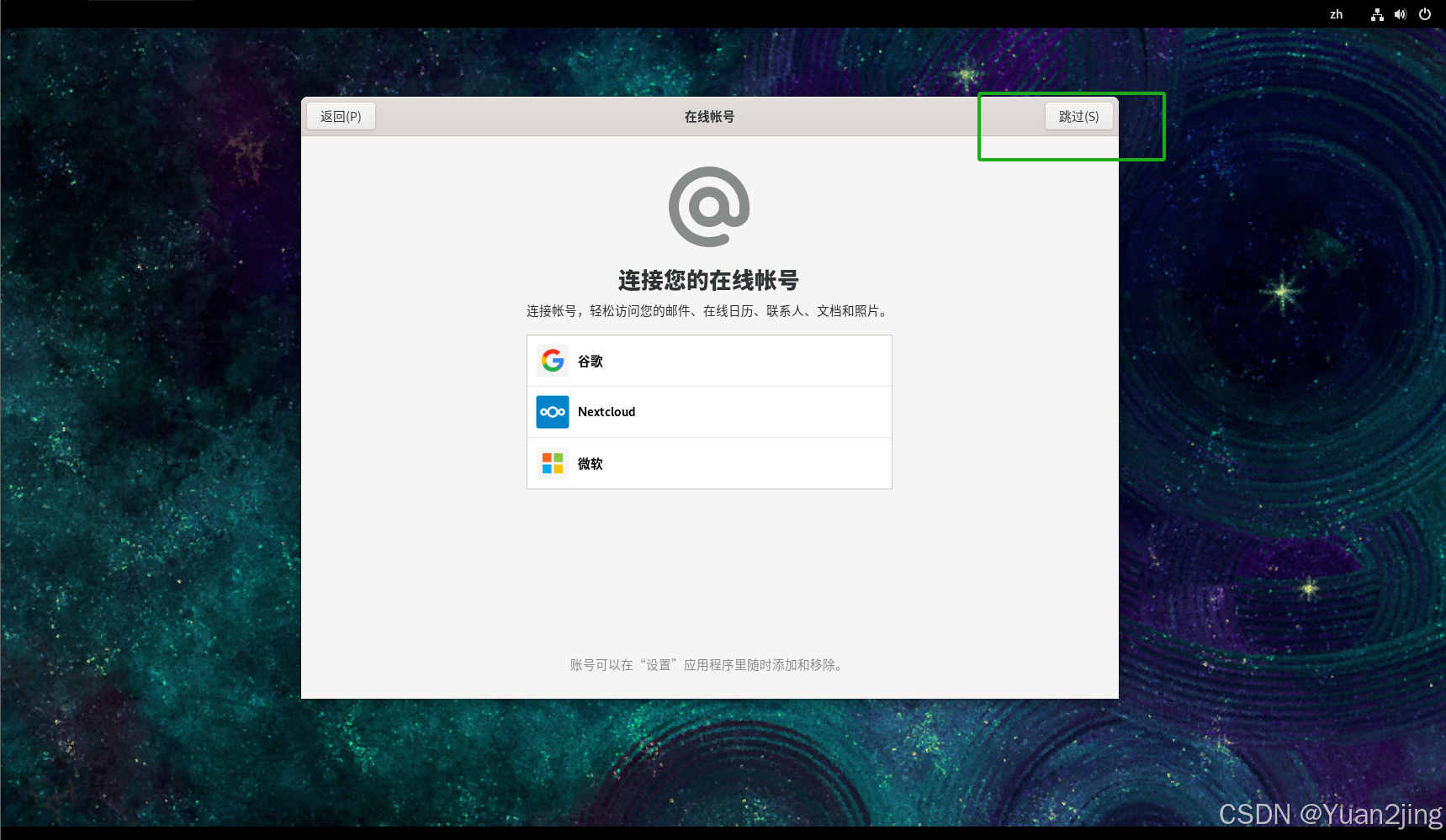Image resolution: width=1446 pixels, height=840 pixels.
Task: Click the 在线帐号 window title
Action: click(709, 117)
